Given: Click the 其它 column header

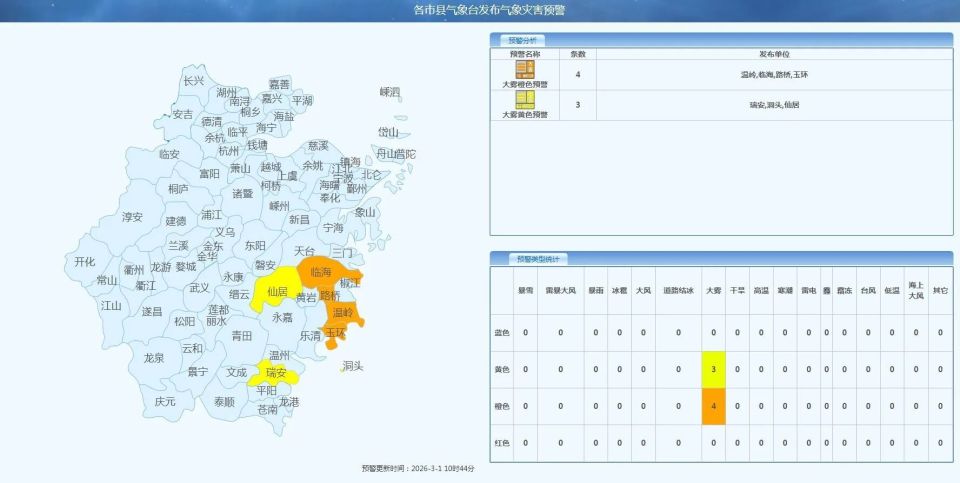Looking at the screenshot, I should click(940, 291).
